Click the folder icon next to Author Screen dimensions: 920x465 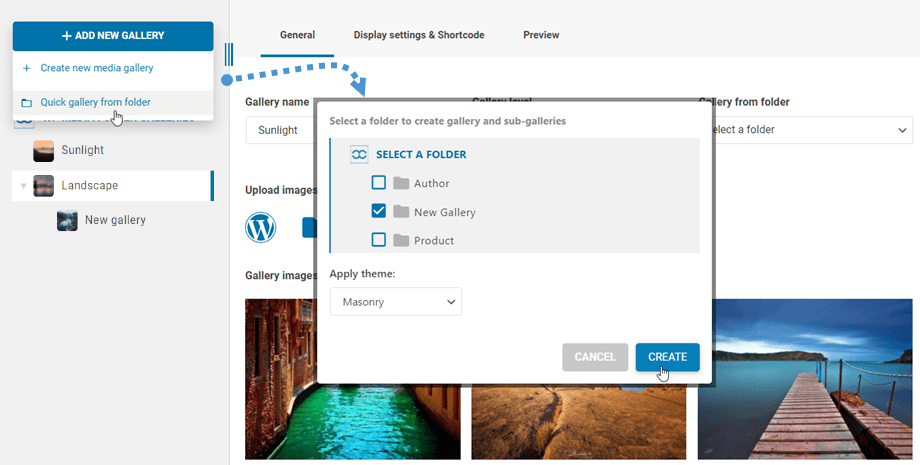click(401, 183)
